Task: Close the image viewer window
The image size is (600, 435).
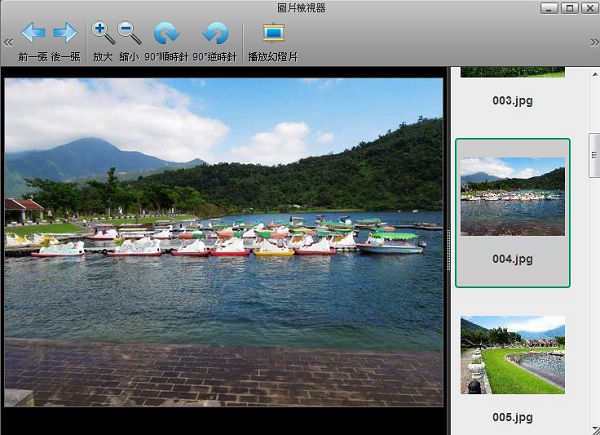Action: coord(590,8)
